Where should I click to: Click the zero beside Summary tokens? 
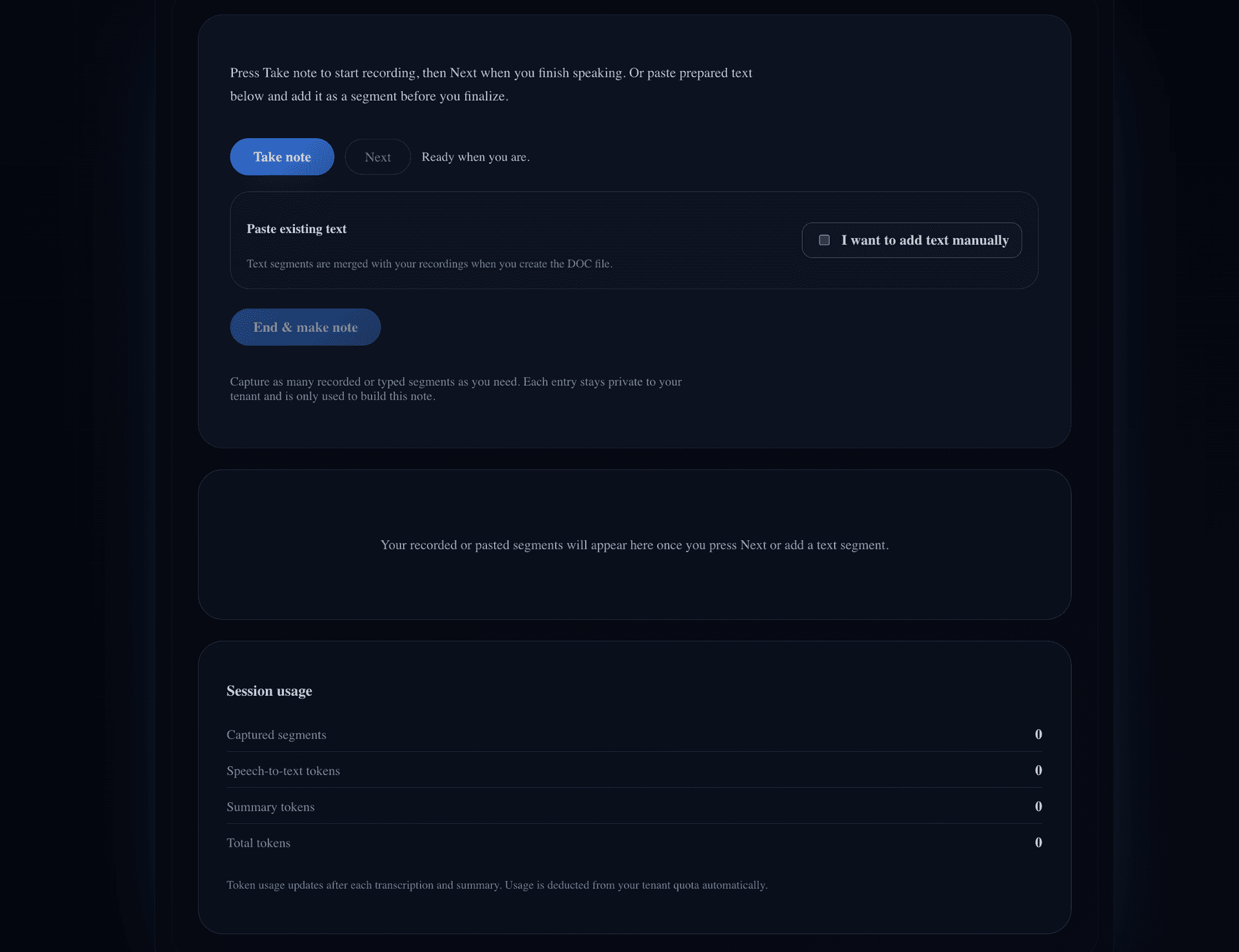(1038, 806)
